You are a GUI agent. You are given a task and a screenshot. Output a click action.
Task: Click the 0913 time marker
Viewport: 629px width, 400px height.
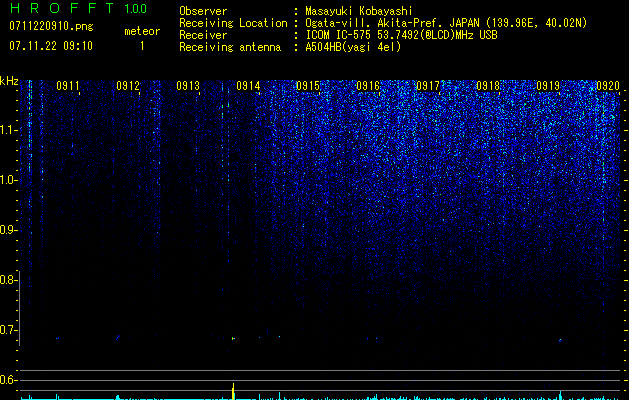[x=188, y=86]
